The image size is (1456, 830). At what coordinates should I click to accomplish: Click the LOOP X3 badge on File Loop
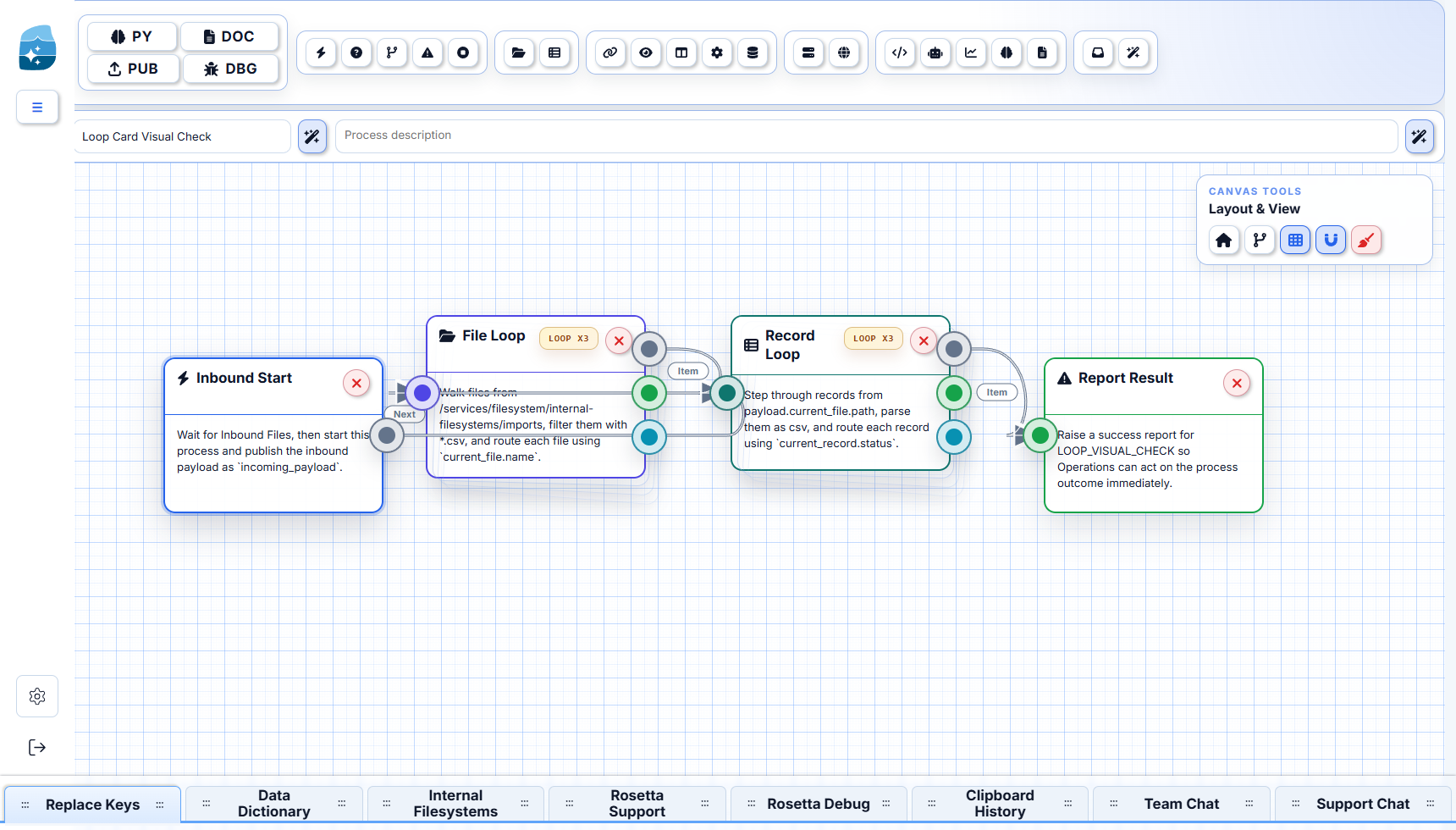point(569,339)
